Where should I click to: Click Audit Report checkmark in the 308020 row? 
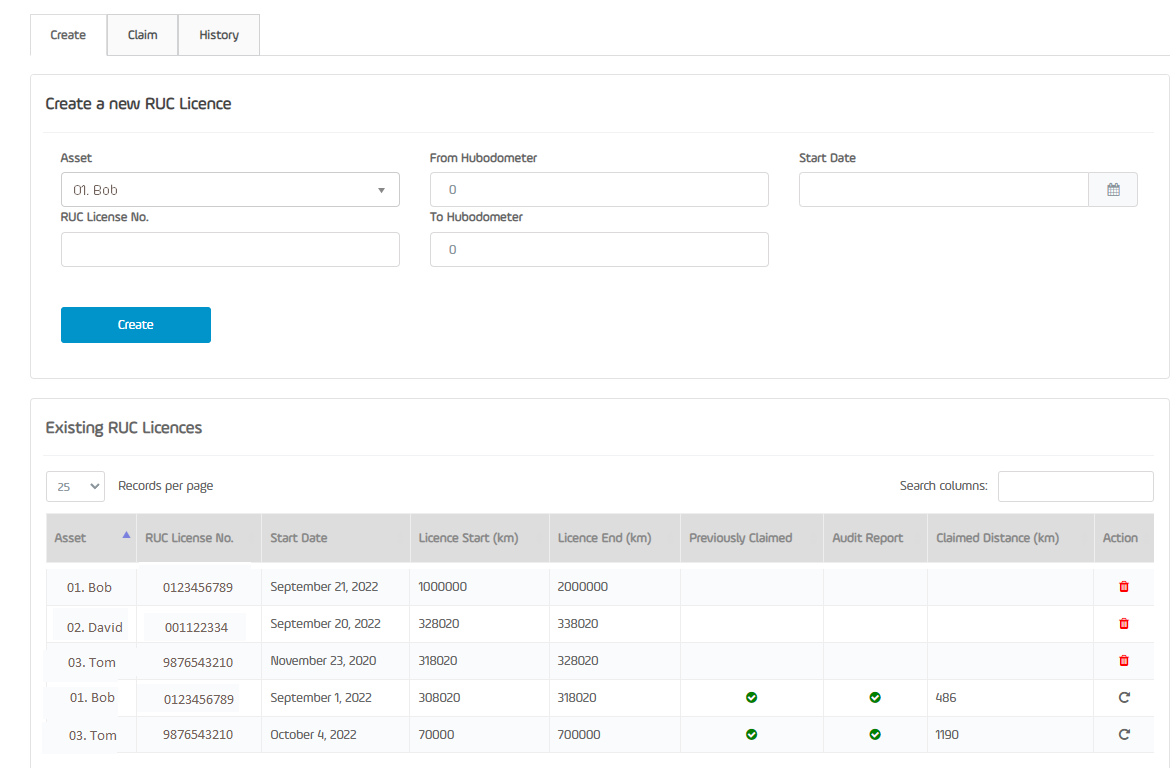pyautogui.click(x=875, y=698)
